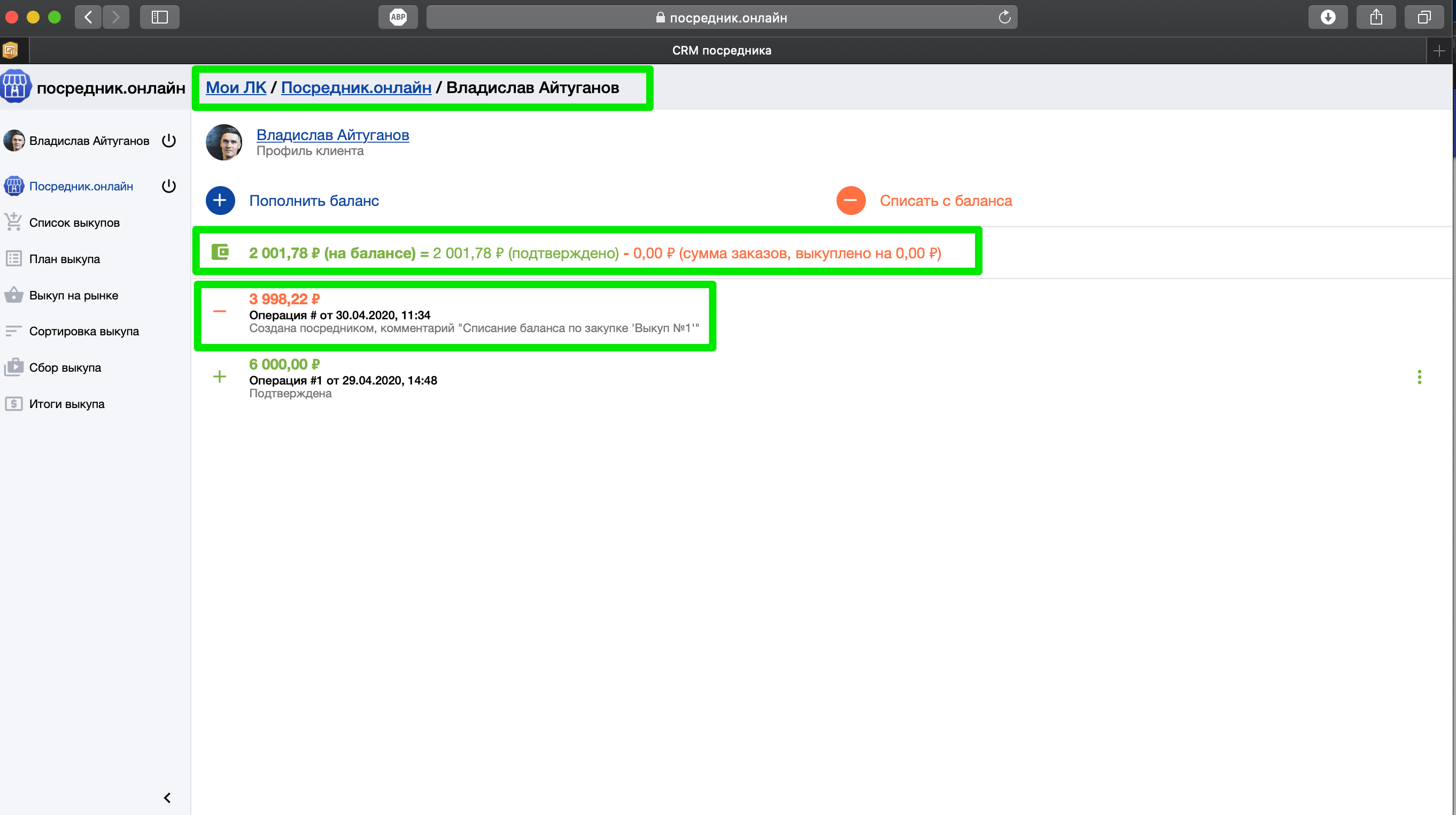
Task: Click the blue plus Пополнить баланс icon
Action: [220, 200]
